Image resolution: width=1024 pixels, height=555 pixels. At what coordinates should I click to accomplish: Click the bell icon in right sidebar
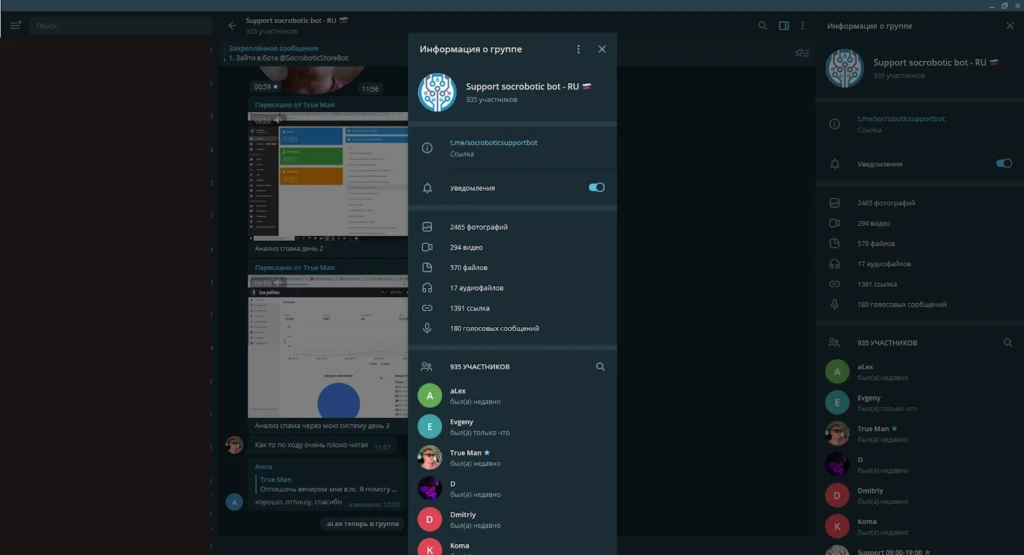[835, 164]
